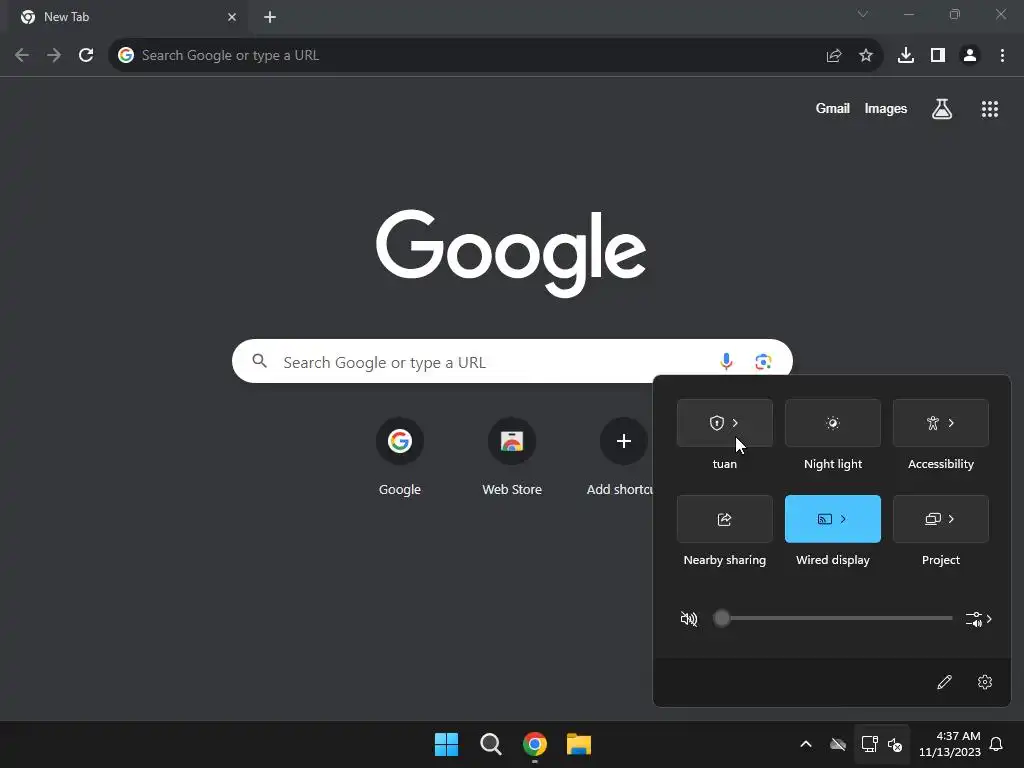1024x768 pixels.
Task: Open Windows Start menu
Action: 447,744
